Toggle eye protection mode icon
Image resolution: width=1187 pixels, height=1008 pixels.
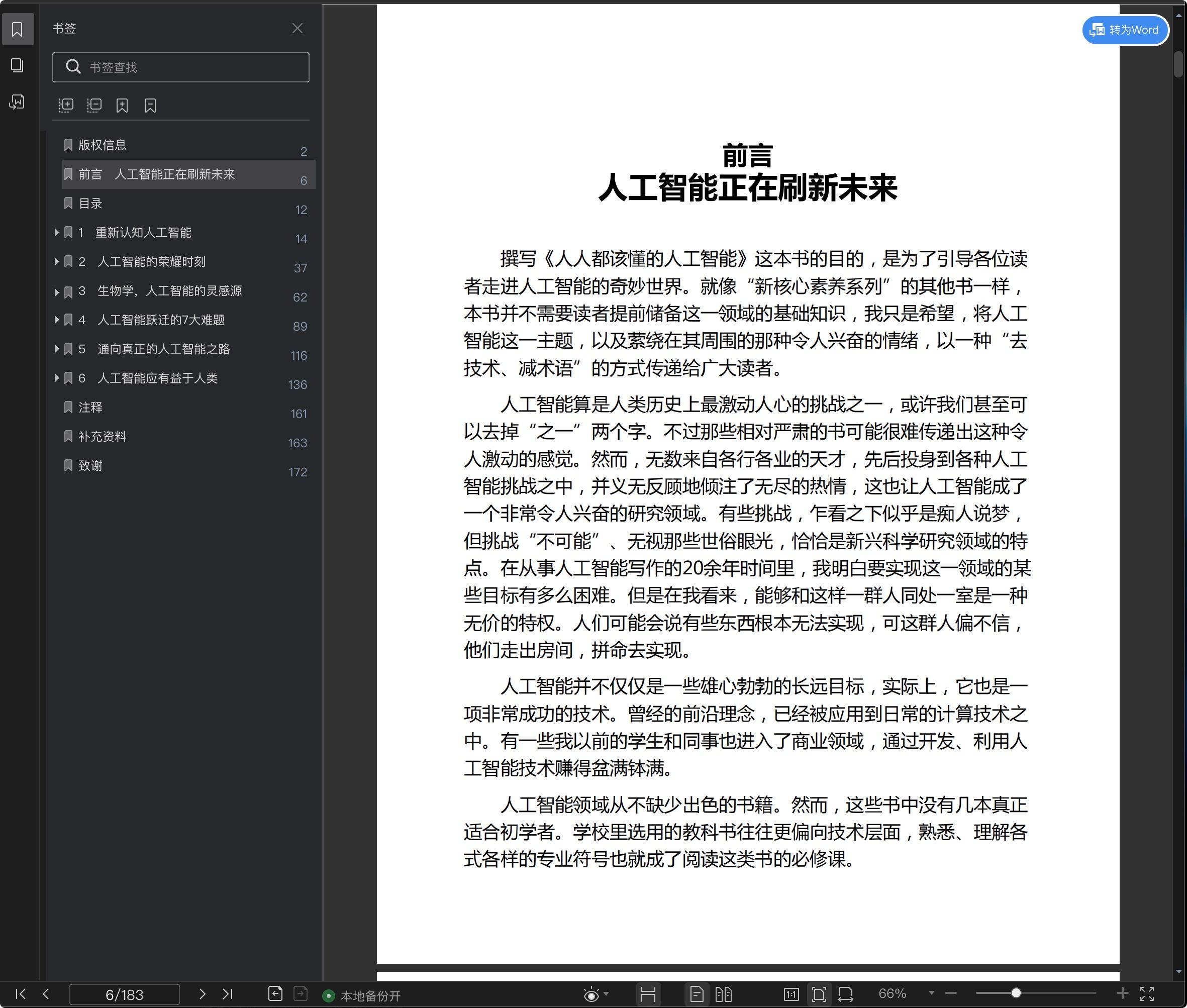591,995
